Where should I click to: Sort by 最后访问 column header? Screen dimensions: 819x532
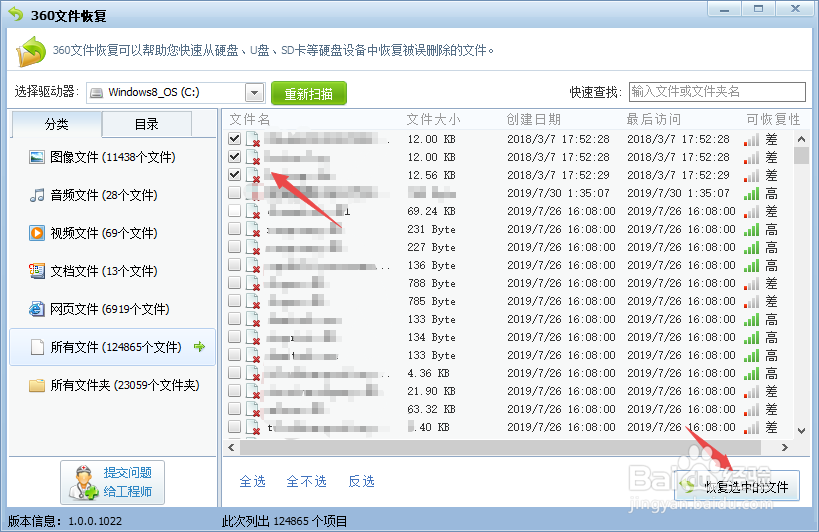(x=654, y=120)
